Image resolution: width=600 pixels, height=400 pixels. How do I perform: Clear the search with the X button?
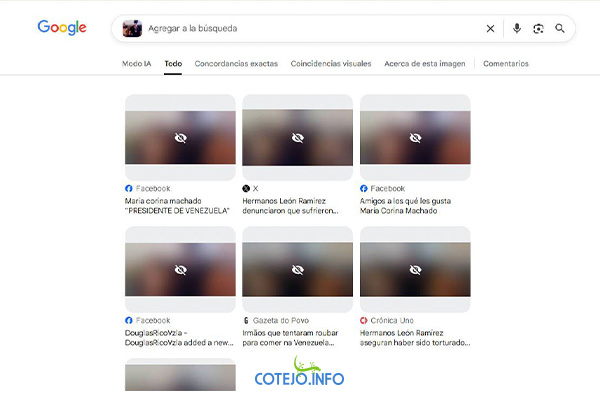coord(490,28)
